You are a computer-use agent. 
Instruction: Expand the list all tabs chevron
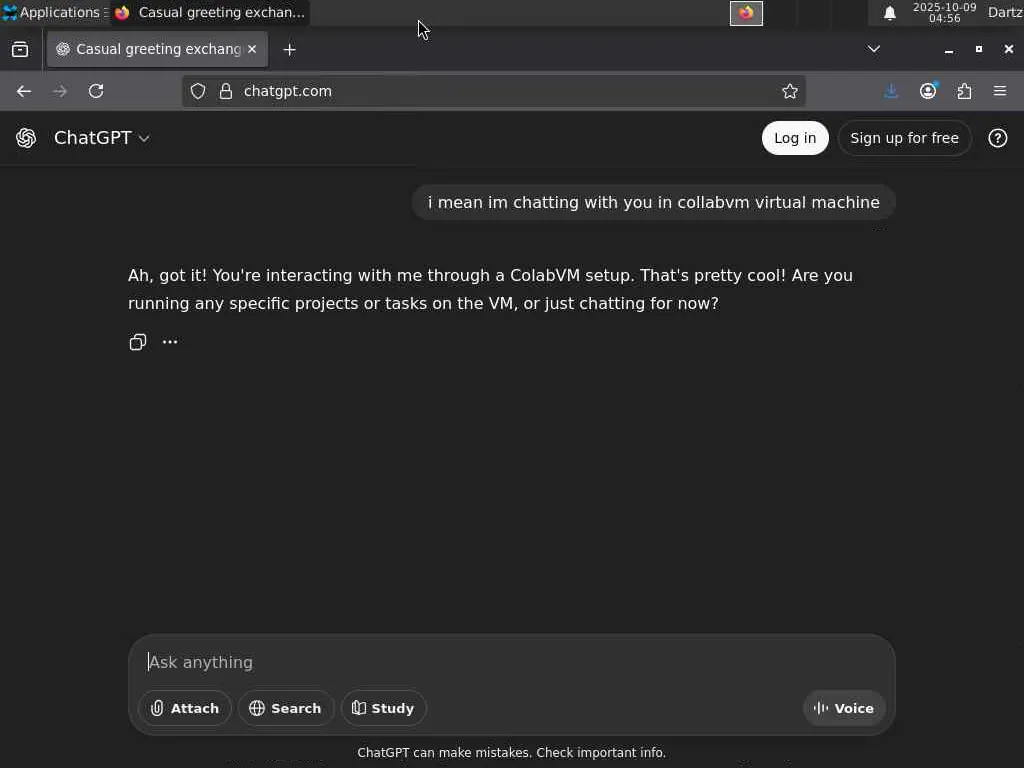(874, 49)
